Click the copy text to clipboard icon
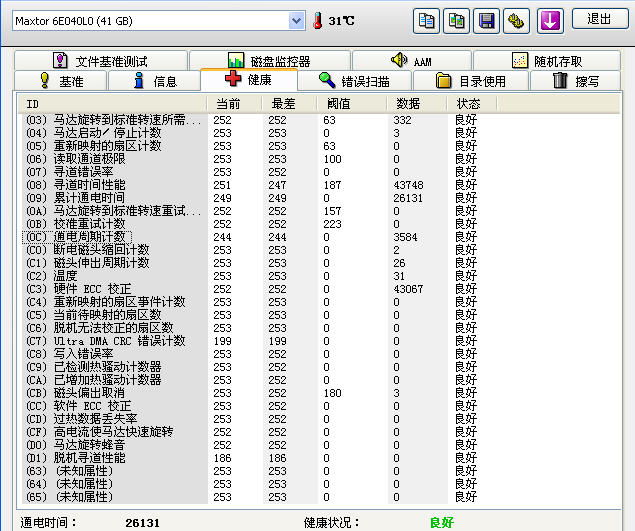The height and width of the screenshot is (531, 635). (x=426, y=20)
